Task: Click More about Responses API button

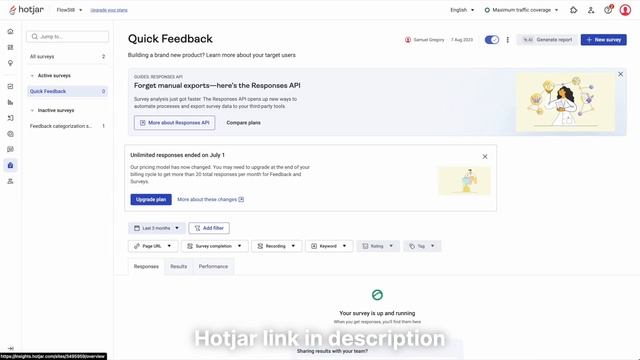Action: click(x=175, y=122)
